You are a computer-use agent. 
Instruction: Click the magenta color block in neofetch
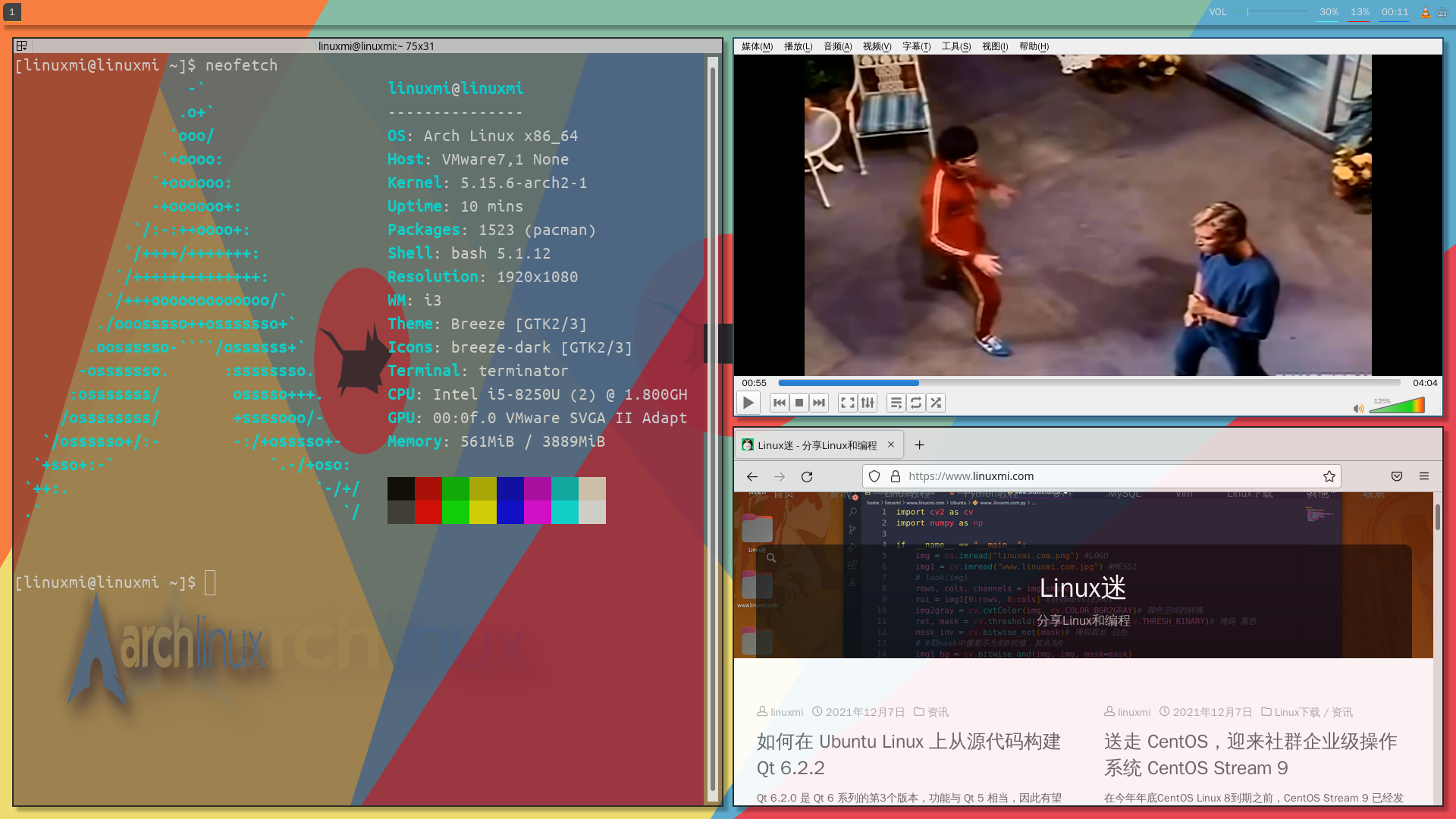[538, 500]
